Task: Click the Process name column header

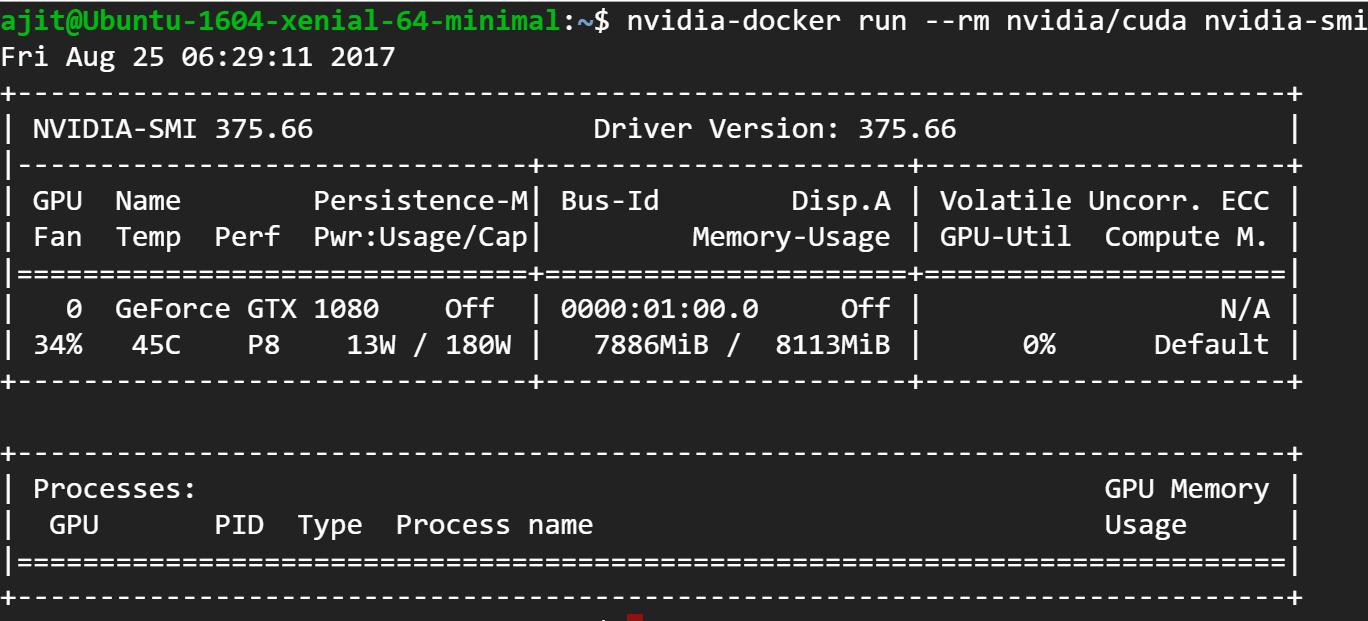Action: pos(494,525)
